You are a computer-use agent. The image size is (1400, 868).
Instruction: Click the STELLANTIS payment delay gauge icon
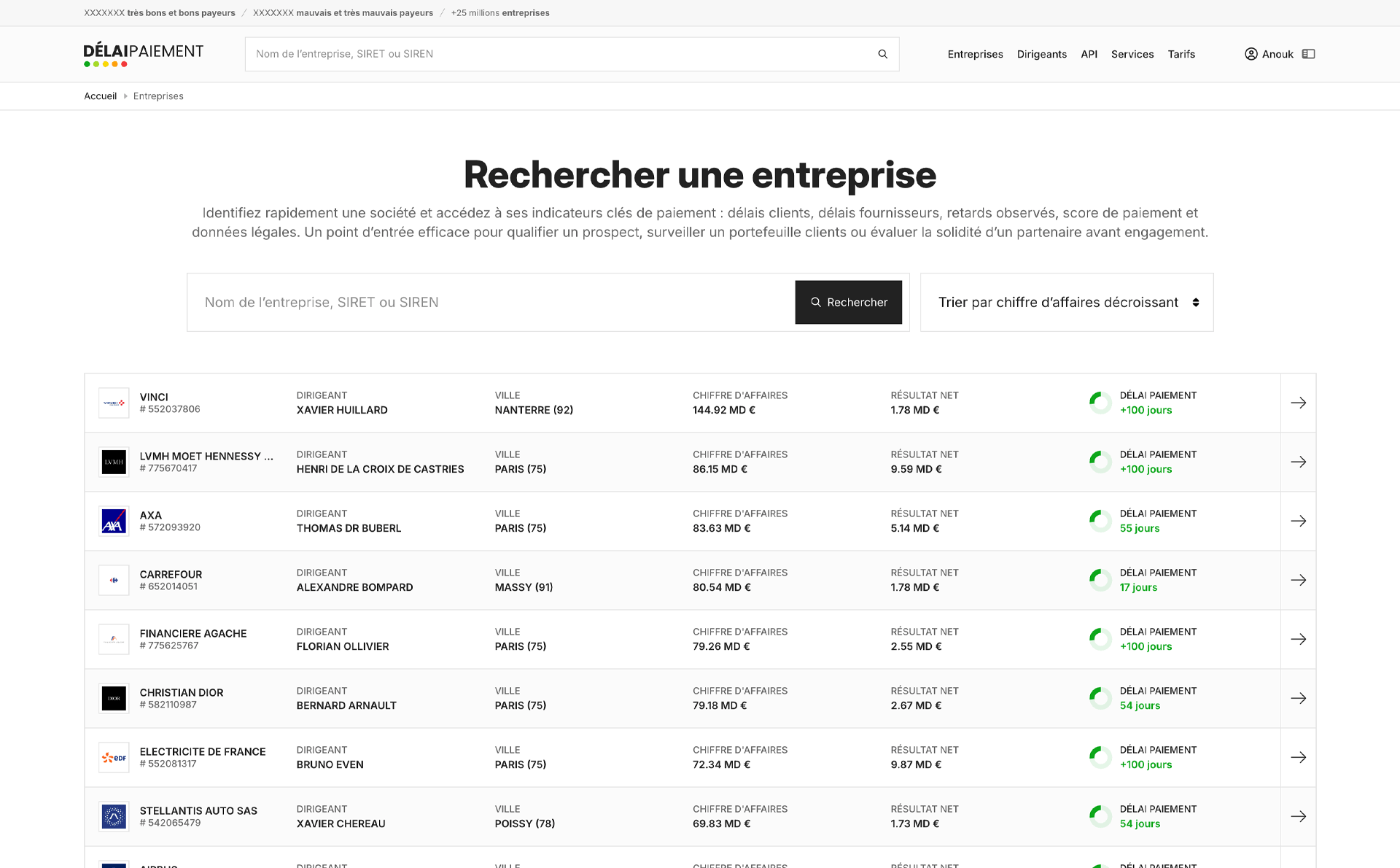tap(1100, 816)
